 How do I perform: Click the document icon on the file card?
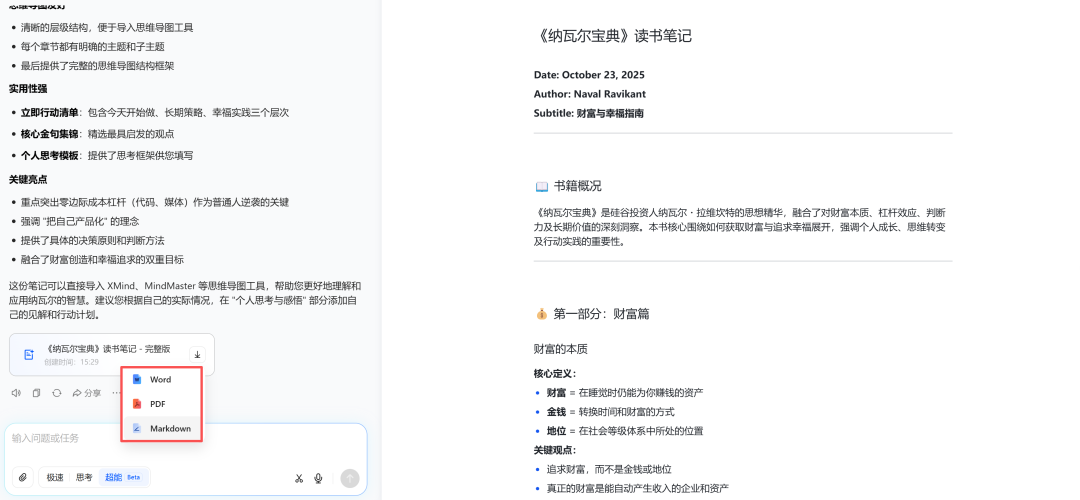click(x=29, y=355)
